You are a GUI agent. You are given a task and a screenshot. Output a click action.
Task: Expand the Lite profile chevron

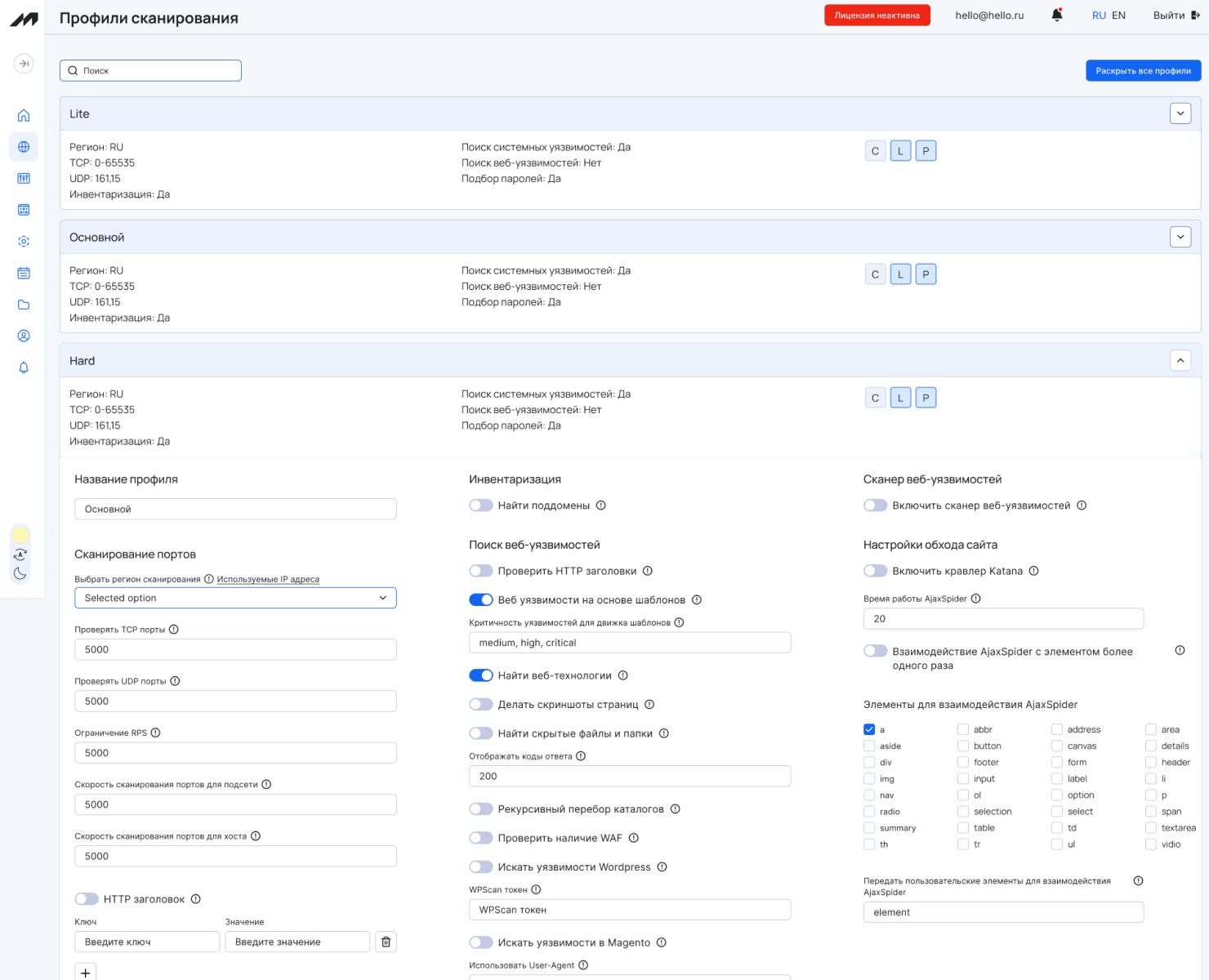[x=1180, y=114]
